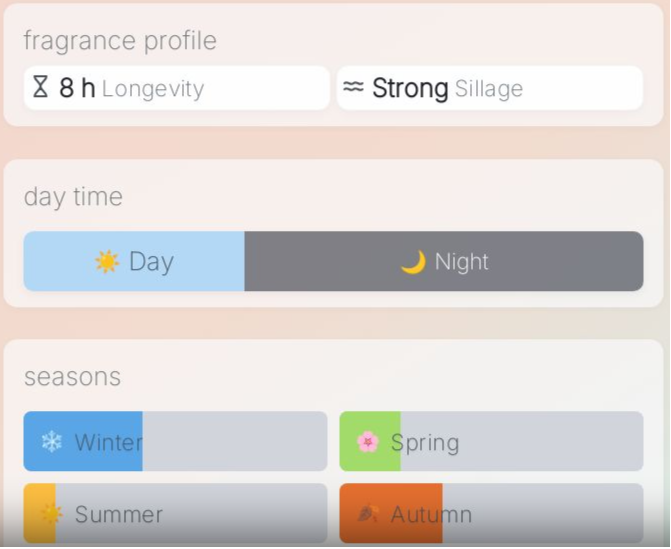Click the pink flower Spring icon
671x549 pixels.
[368, 442]
